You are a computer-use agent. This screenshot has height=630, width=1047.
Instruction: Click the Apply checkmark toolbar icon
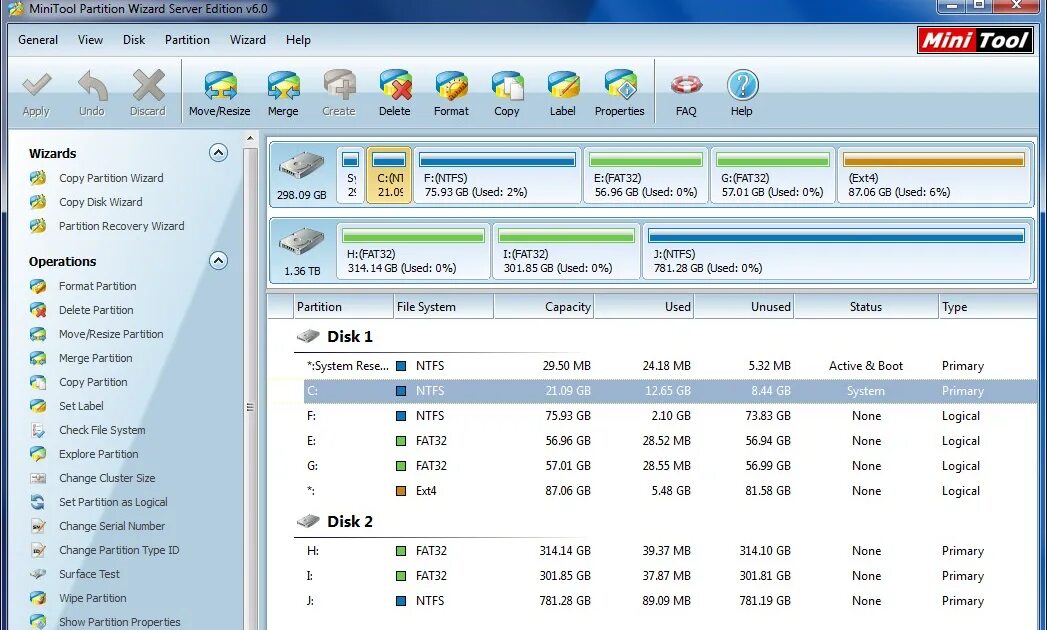[x=36, y=86]
